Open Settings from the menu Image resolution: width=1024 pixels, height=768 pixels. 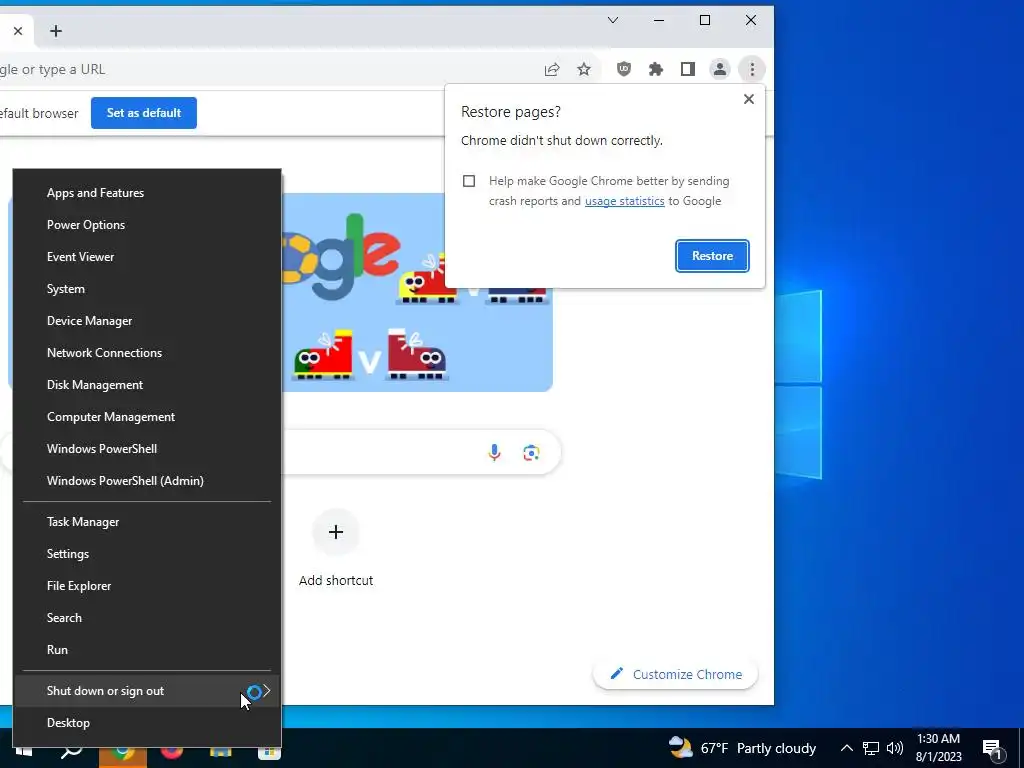pos(147,554)
